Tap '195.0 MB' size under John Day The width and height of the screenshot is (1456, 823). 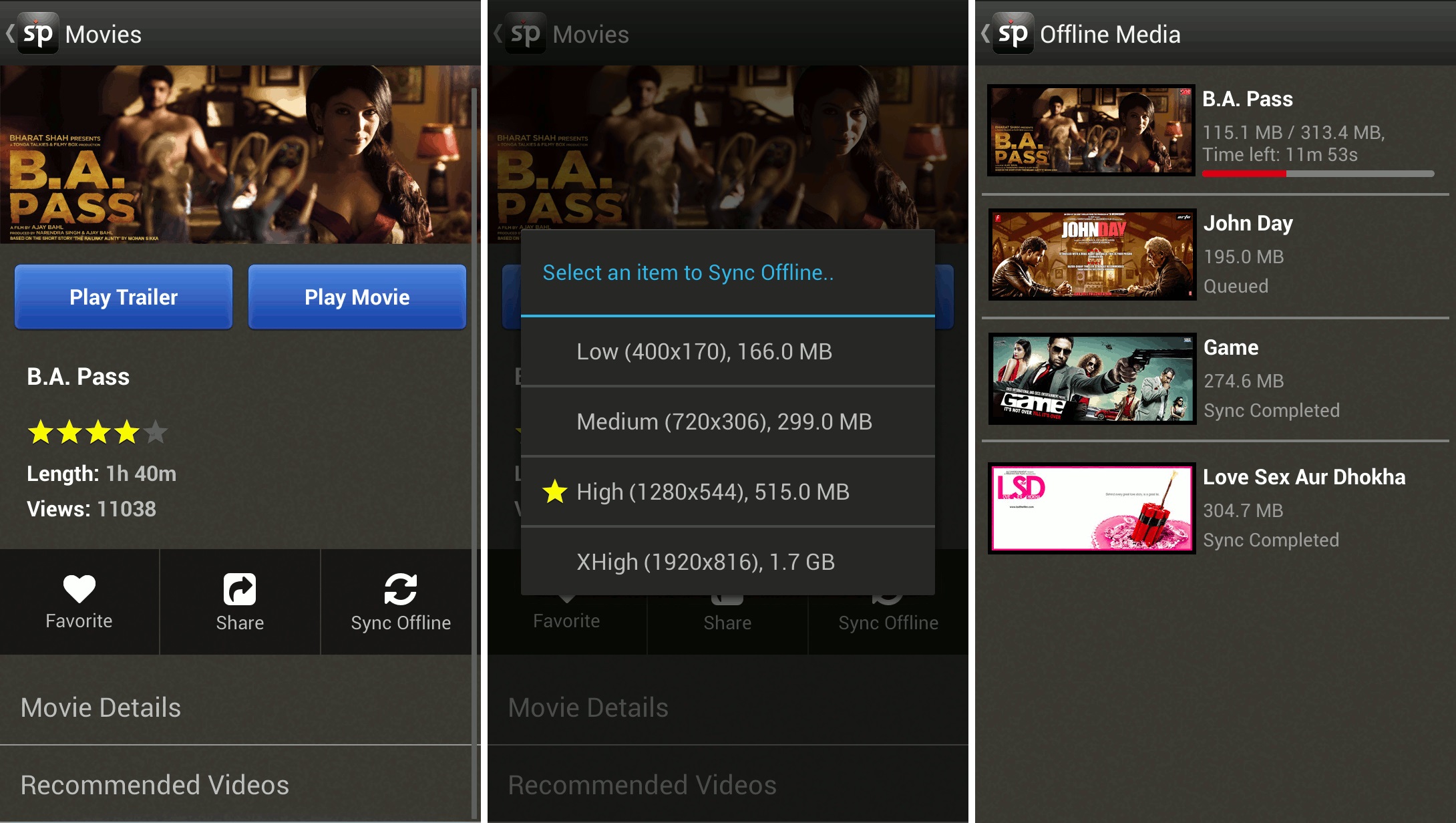click(1244, 257)
